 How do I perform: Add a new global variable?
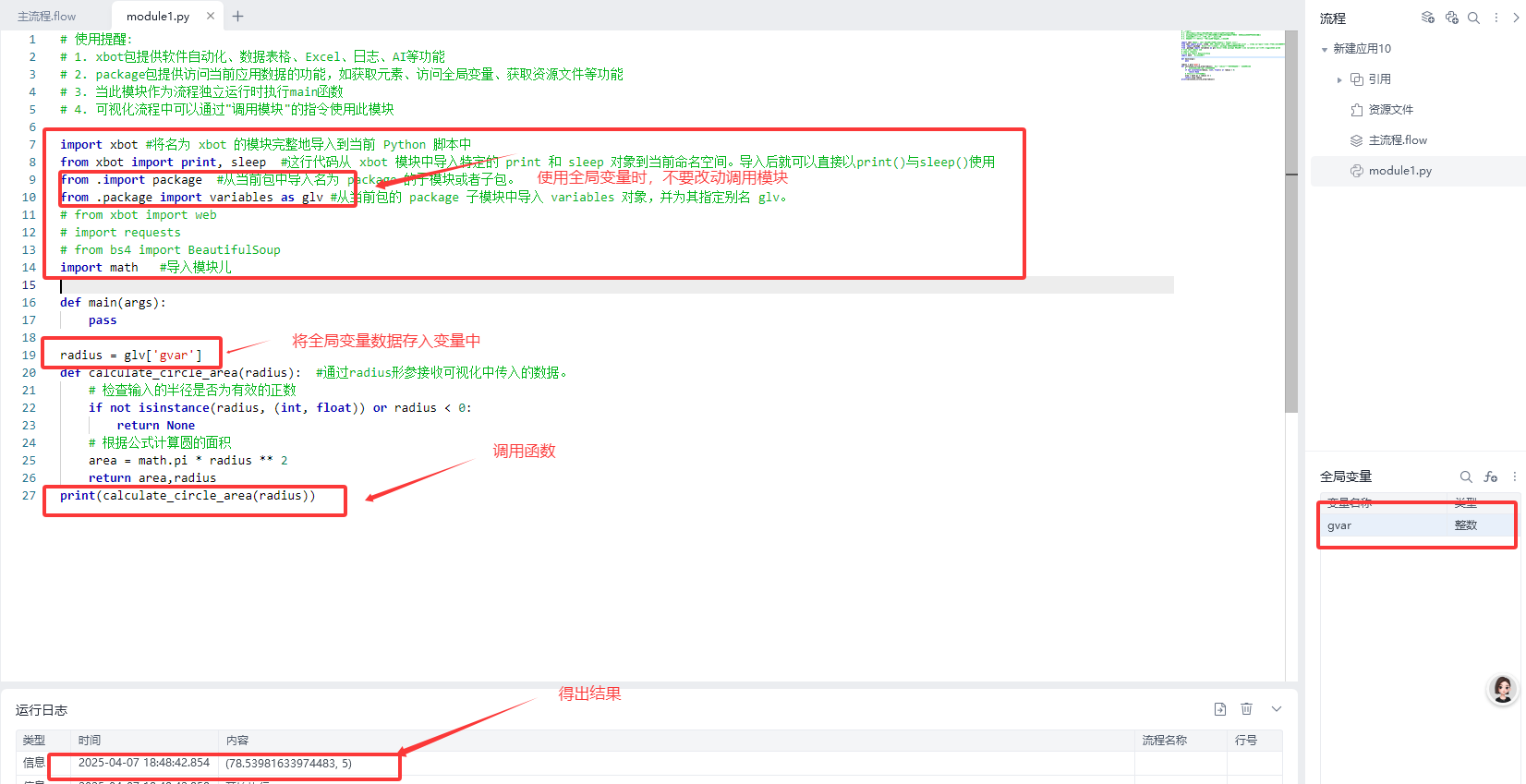tap(1490, 476)
